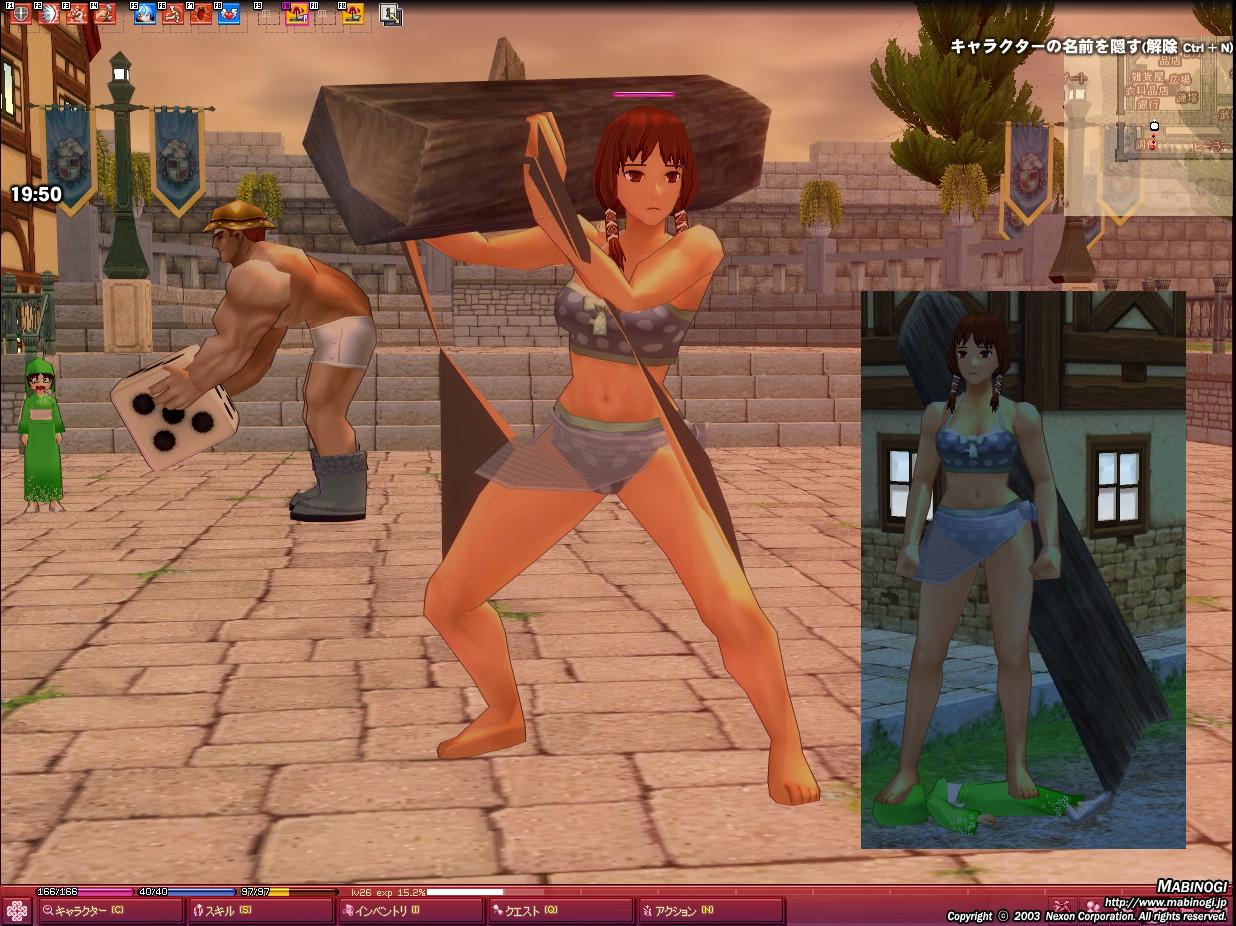Trigger the F3 counterattack skill icon
Image resolution: width=1236 pixels, height=926 pixels.
pos(77,14)
